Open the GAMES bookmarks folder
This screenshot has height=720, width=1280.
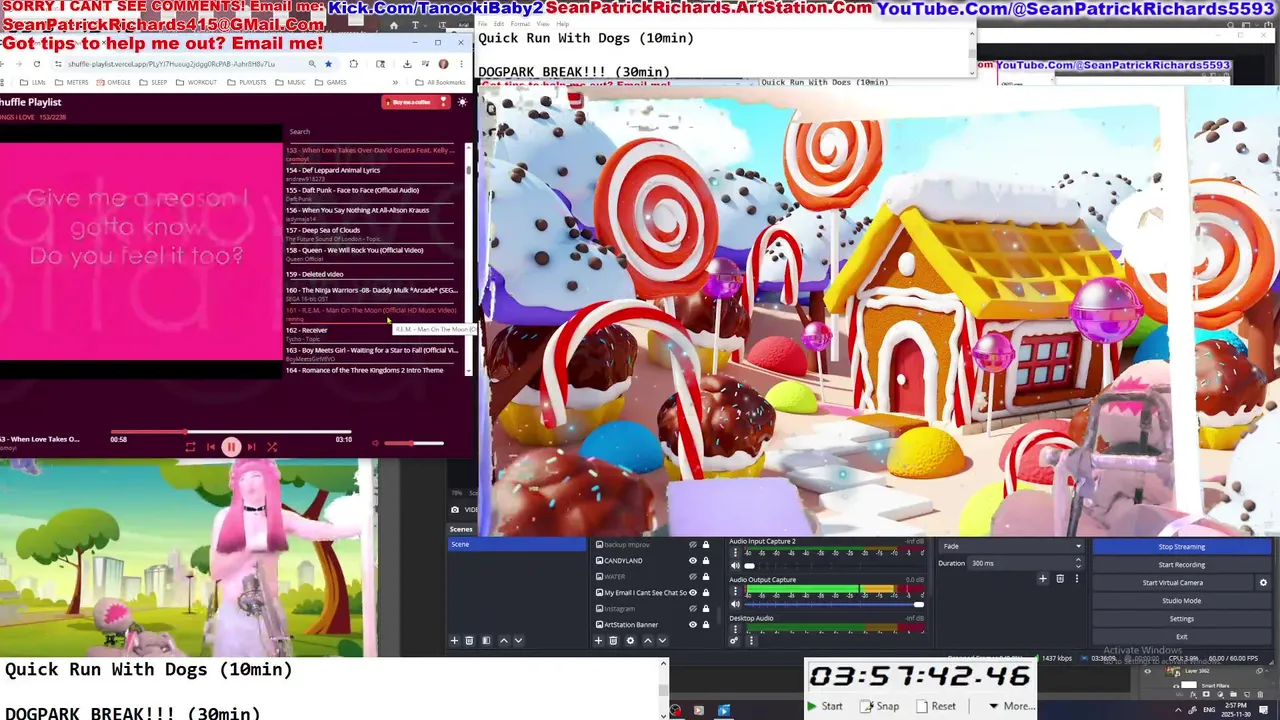pyautogui.click(x=331, y=83)
